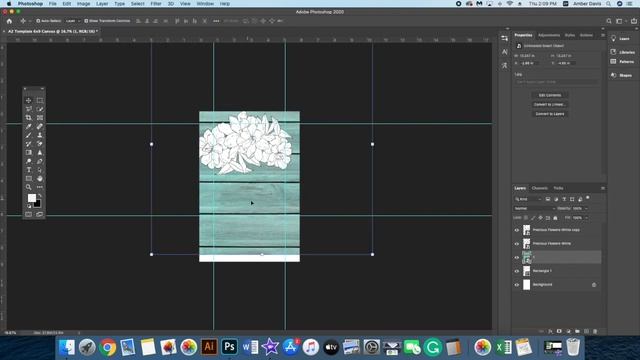Click the add layer mask icon
Image resolution: width=640 pixels, height=360 pixels.
coord(559,331)
